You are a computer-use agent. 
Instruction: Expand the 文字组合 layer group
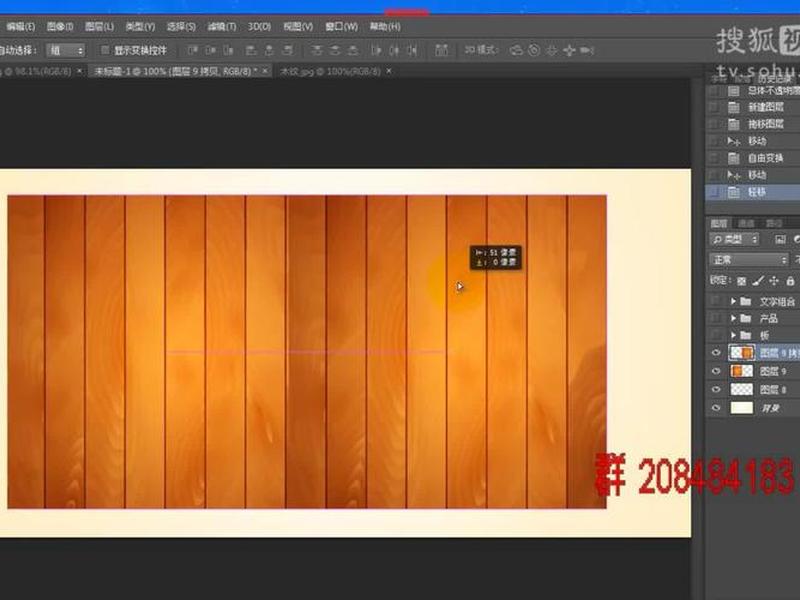pyautogui.click(x=733, y=302)
